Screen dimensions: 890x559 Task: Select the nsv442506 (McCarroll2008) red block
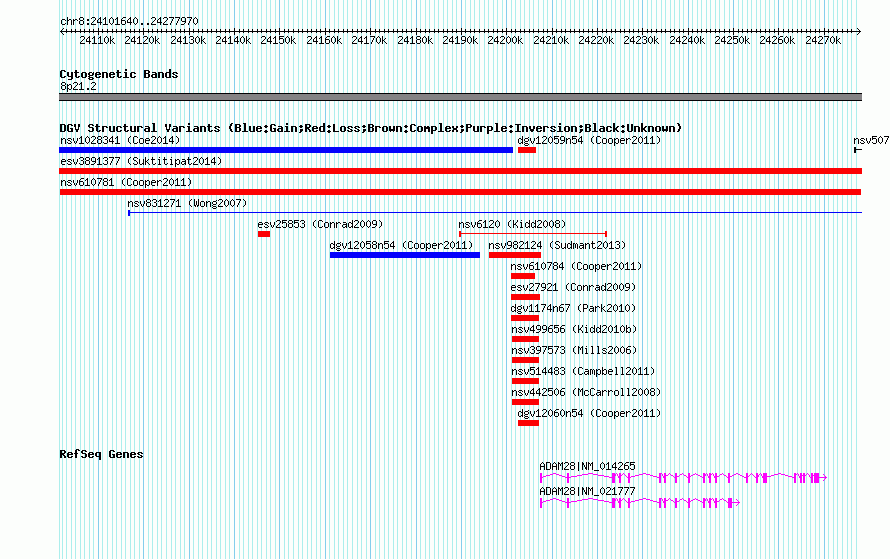(x=525, y=402)
